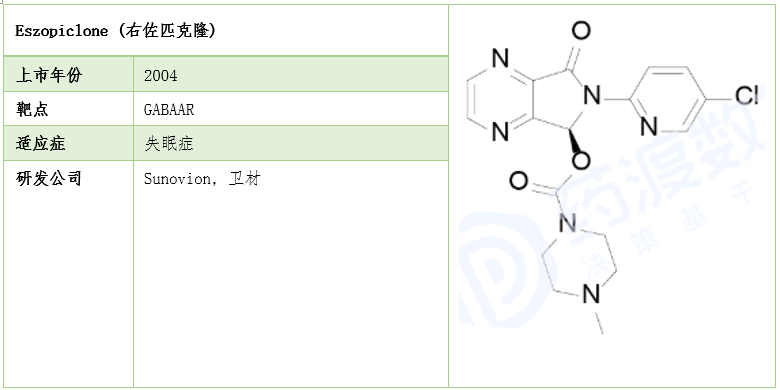Click the Eszopiclone drug name title
This screenshot has height=390, width=780.
(115, 31)
